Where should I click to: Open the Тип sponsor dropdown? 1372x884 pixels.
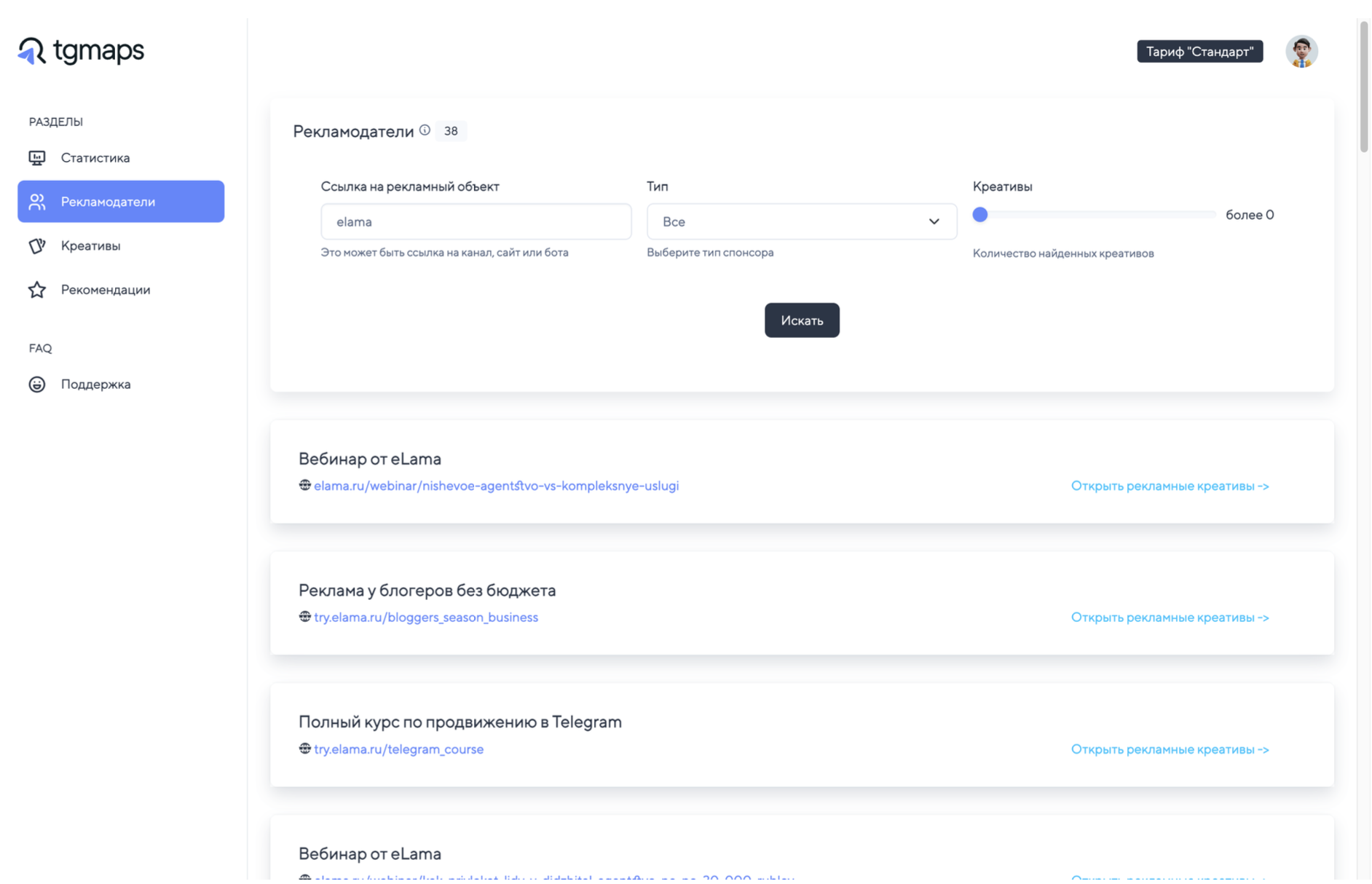pyautogui.click(x=801, y=221)
